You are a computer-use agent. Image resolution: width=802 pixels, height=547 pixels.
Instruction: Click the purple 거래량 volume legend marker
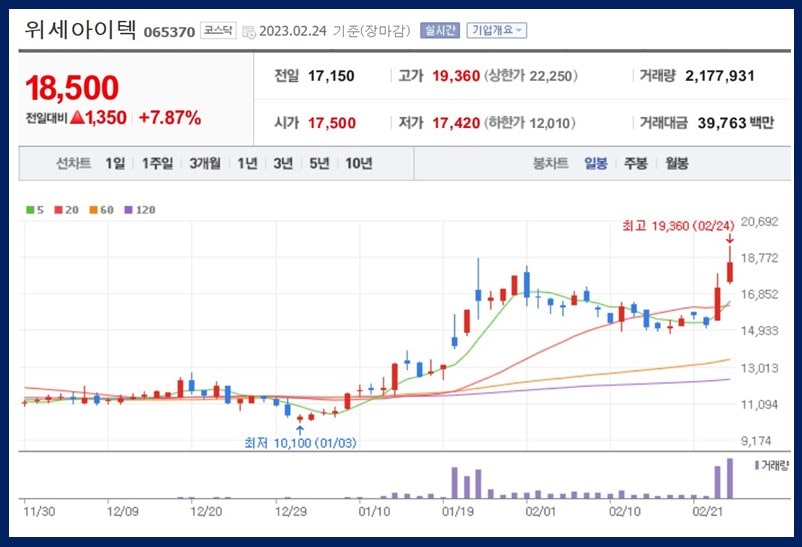click(x=757, y=465)
